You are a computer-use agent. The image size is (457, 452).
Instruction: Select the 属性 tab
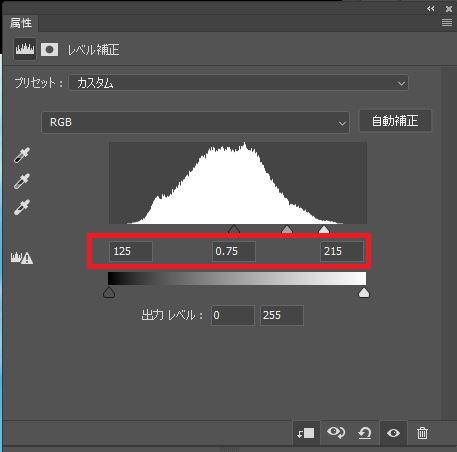tap(21, 23)
